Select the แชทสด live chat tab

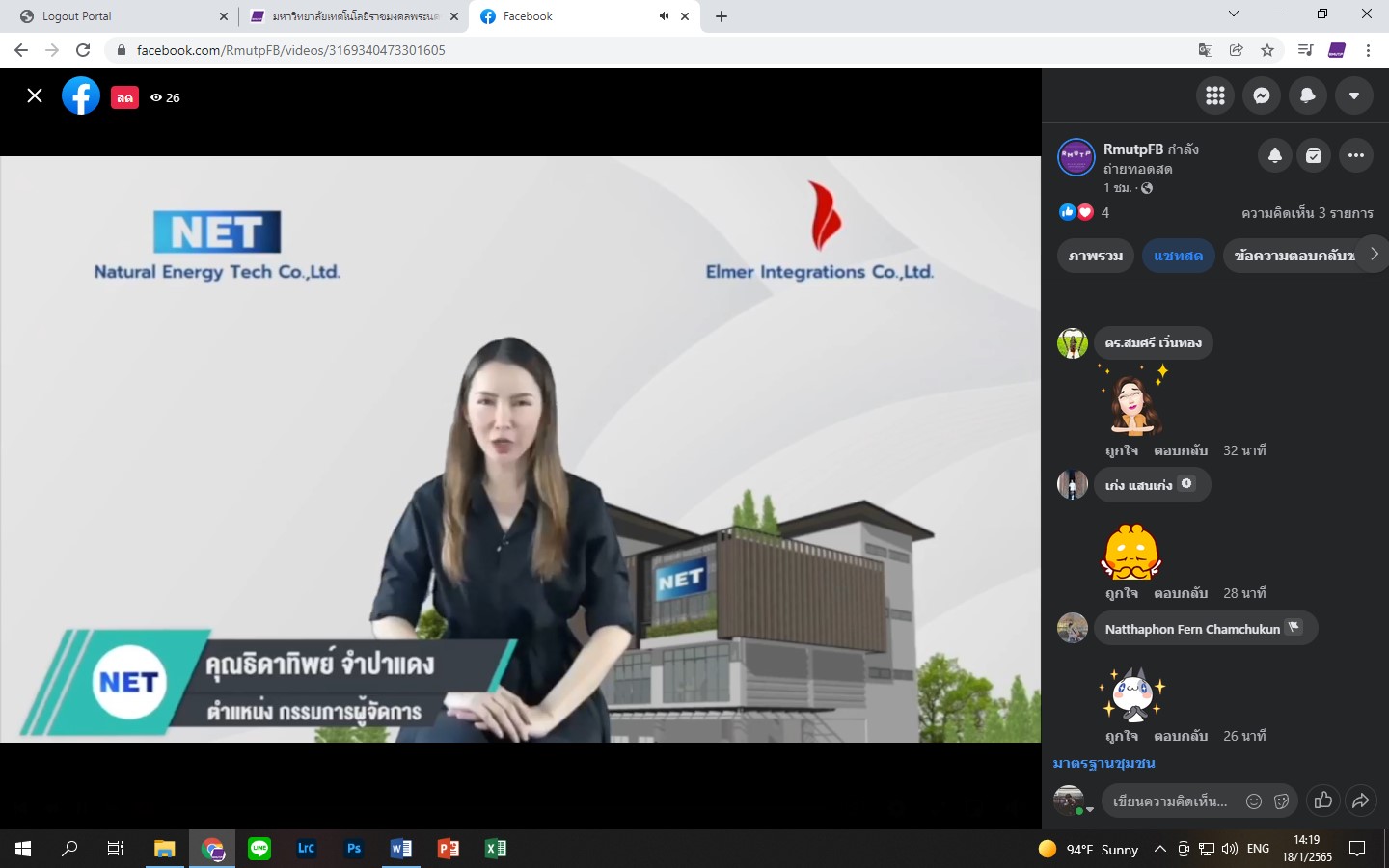coord(1178,256)
